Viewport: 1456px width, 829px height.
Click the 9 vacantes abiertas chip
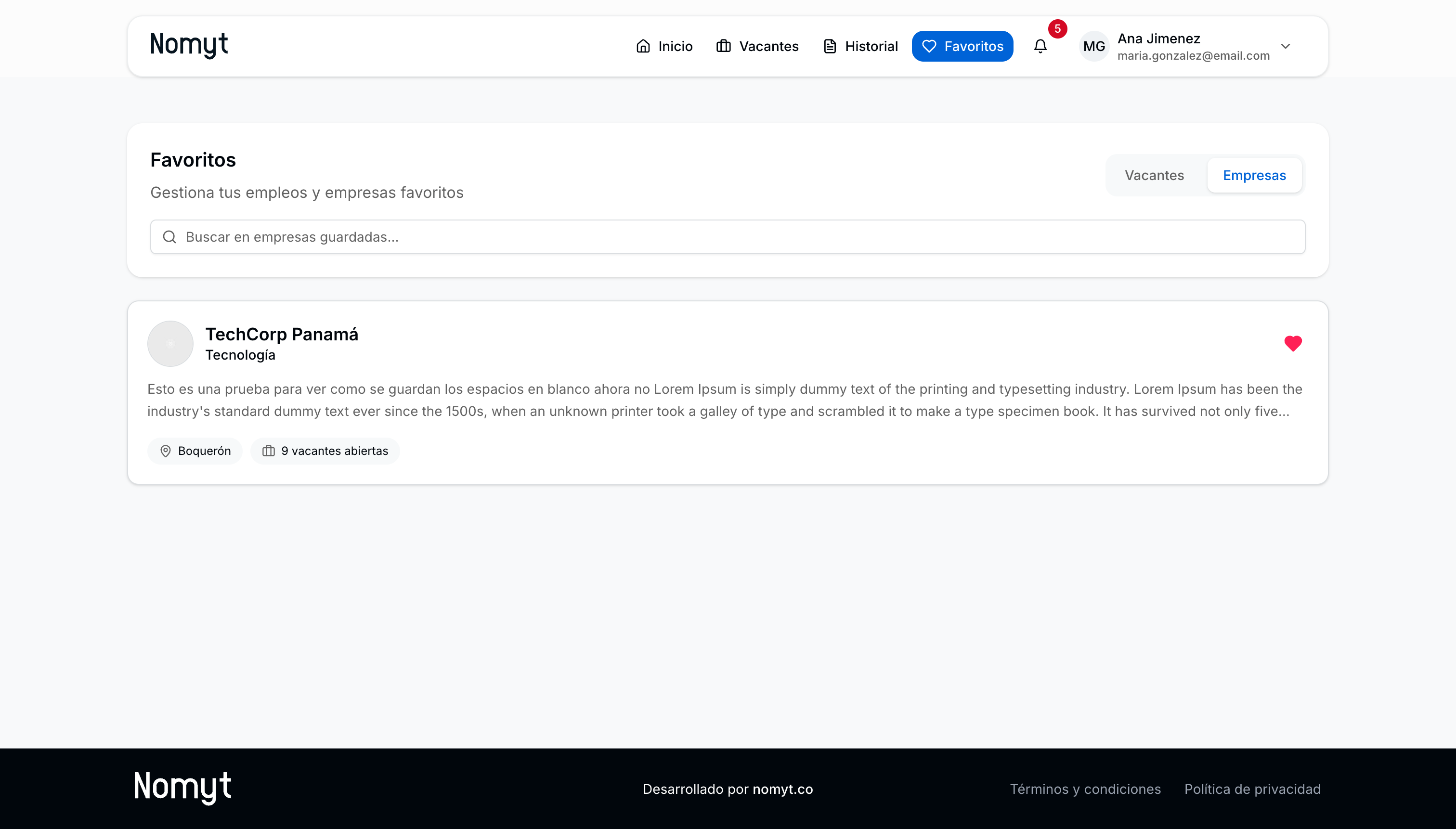(325, 451)
